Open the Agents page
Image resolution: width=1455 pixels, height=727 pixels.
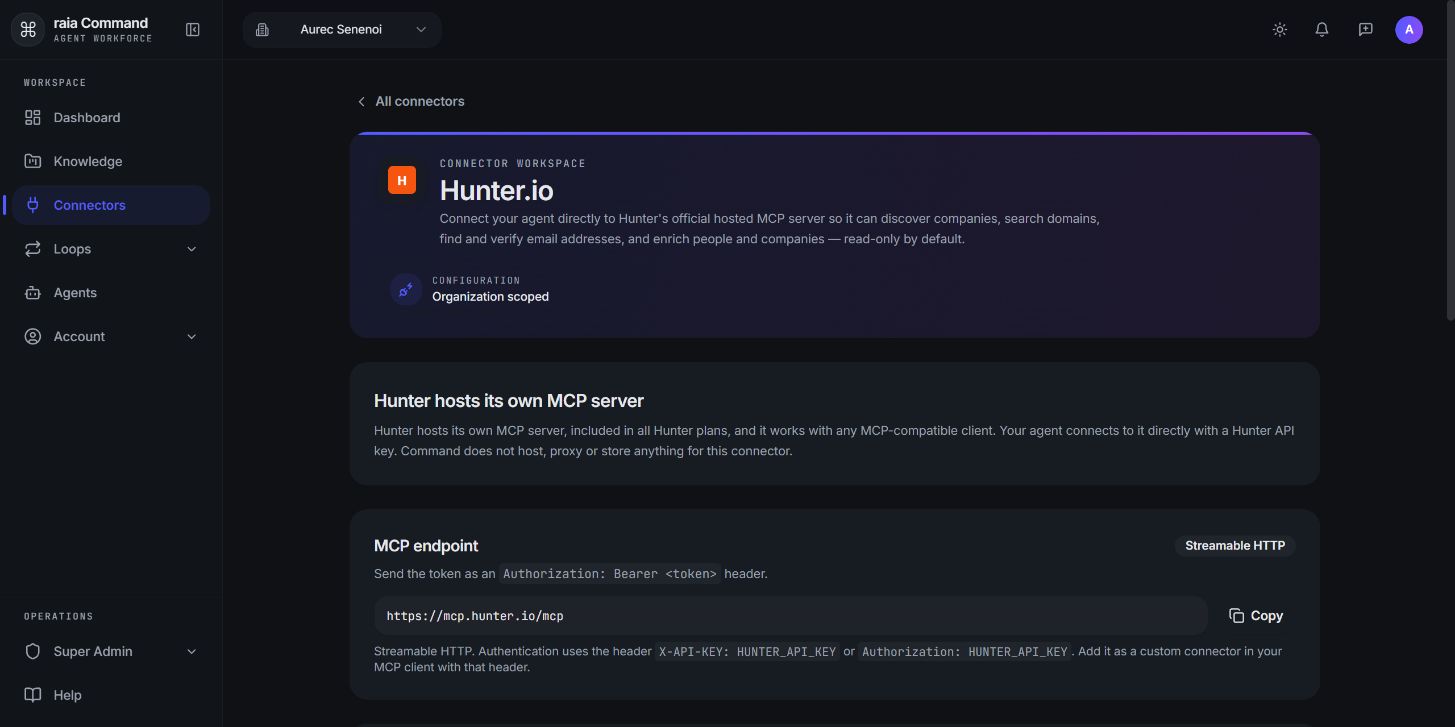pyautogui.click(x=111, y=293)
